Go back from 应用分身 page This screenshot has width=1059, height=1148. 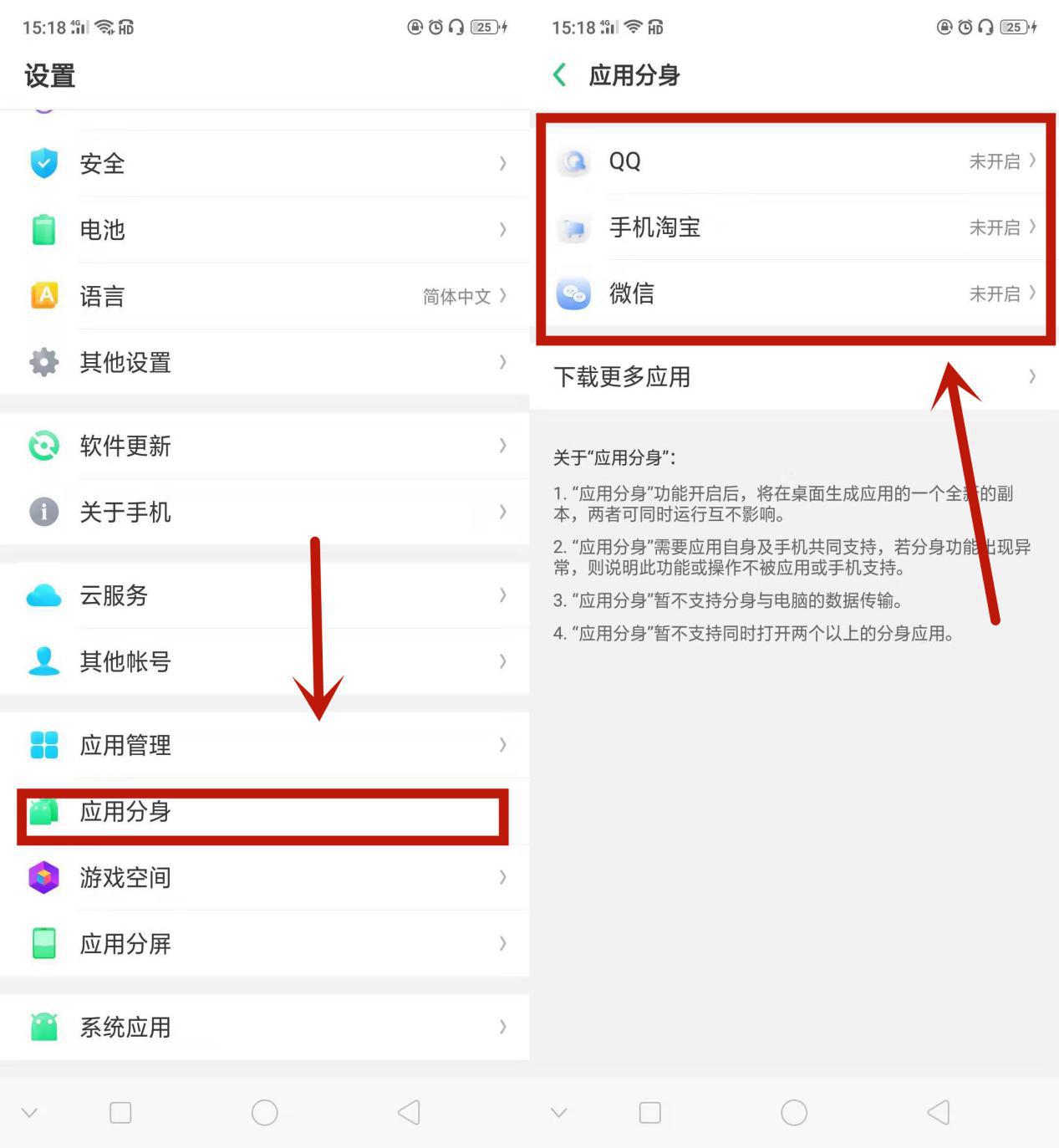click(559, 74)
